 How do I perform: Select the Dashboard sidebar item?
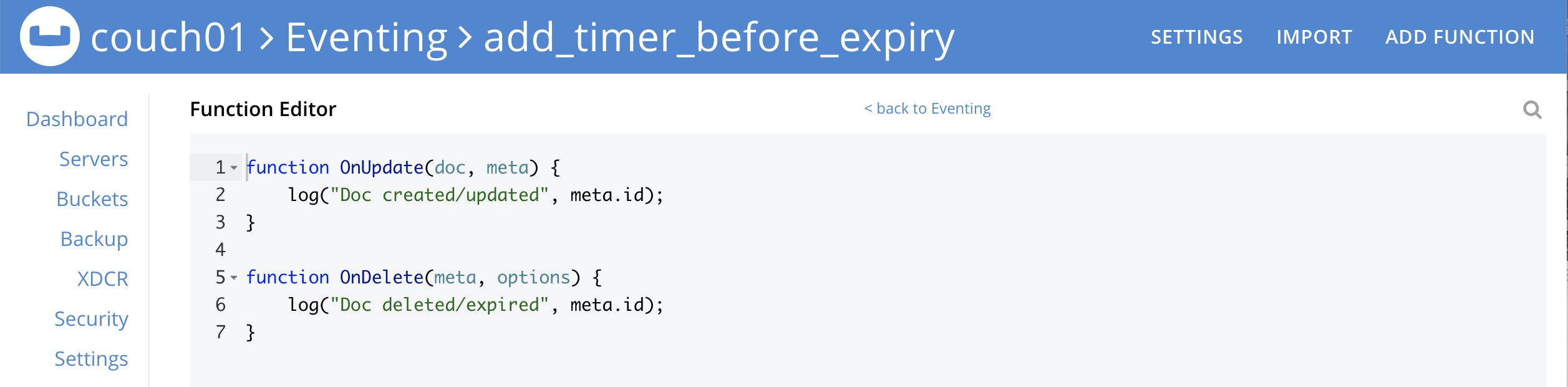(x=77, y=119)
